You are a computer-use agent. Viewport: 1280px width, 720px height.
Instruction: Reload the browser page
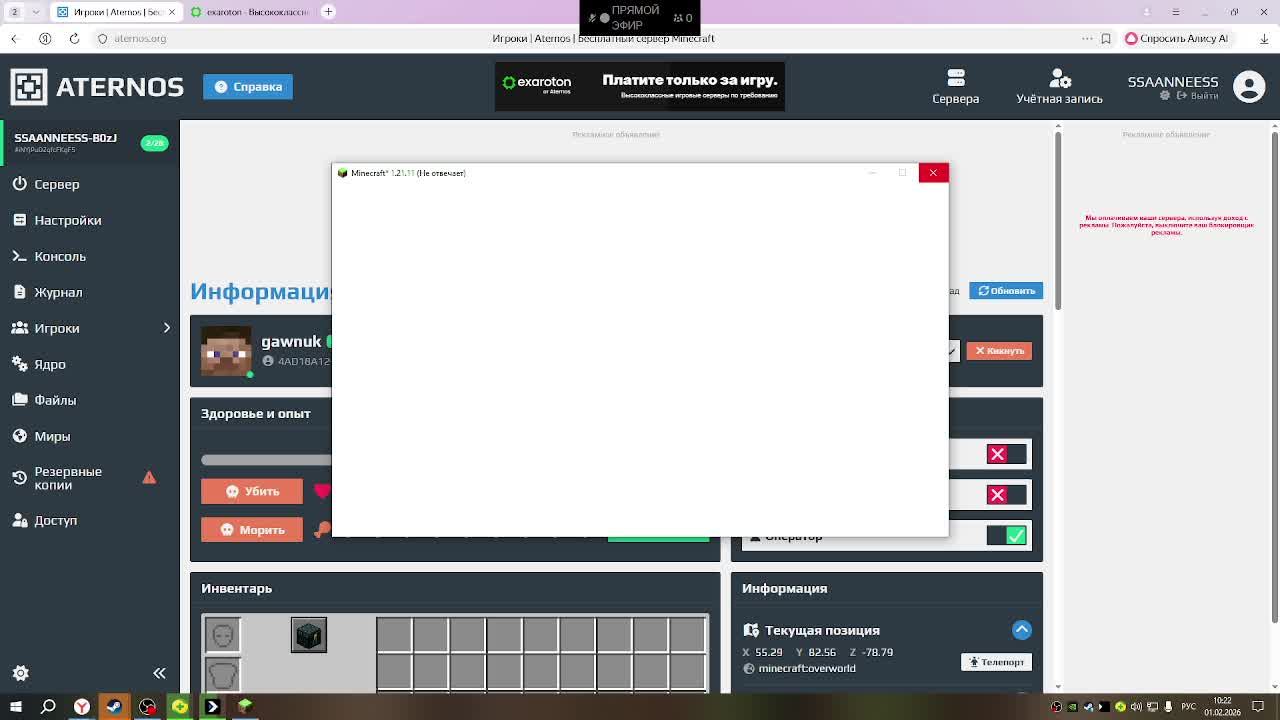coord(74,38)
